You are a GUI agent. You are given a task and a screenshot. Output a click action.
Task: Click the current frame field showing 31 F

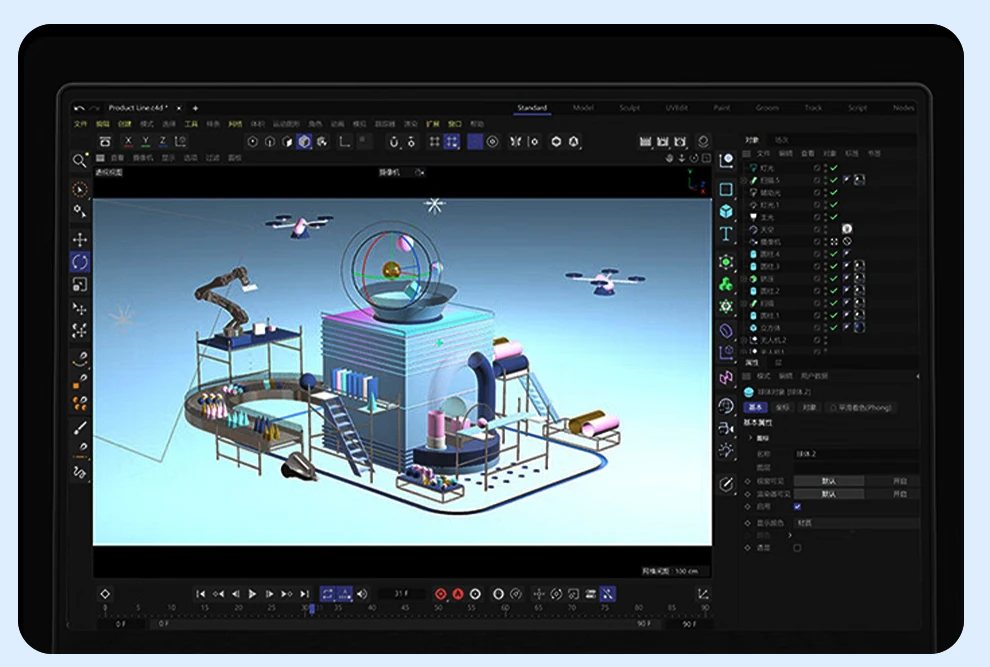click(x=401, y=594)
